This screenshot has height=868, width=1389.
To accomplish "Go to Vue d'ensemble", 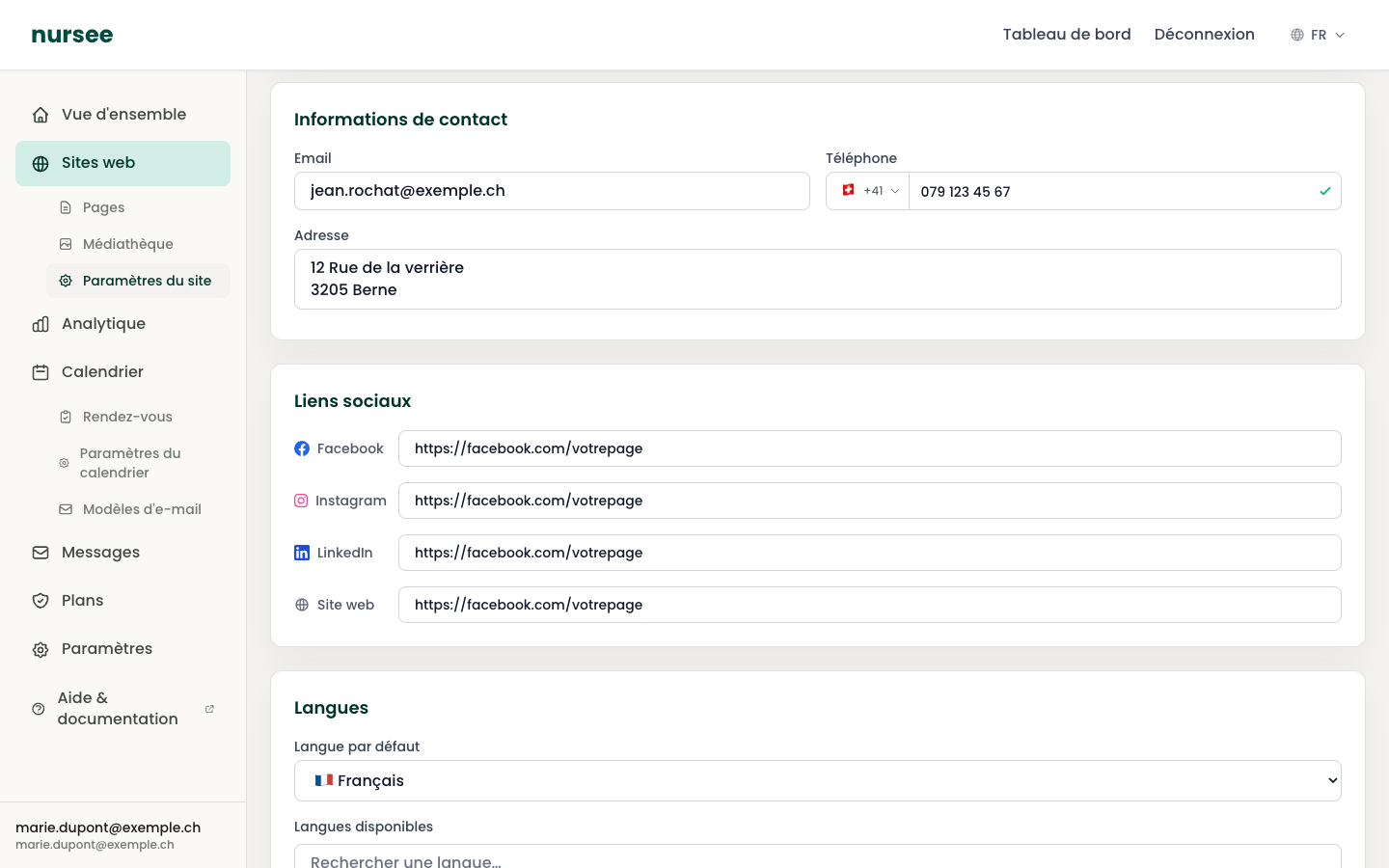I will 123,115.
